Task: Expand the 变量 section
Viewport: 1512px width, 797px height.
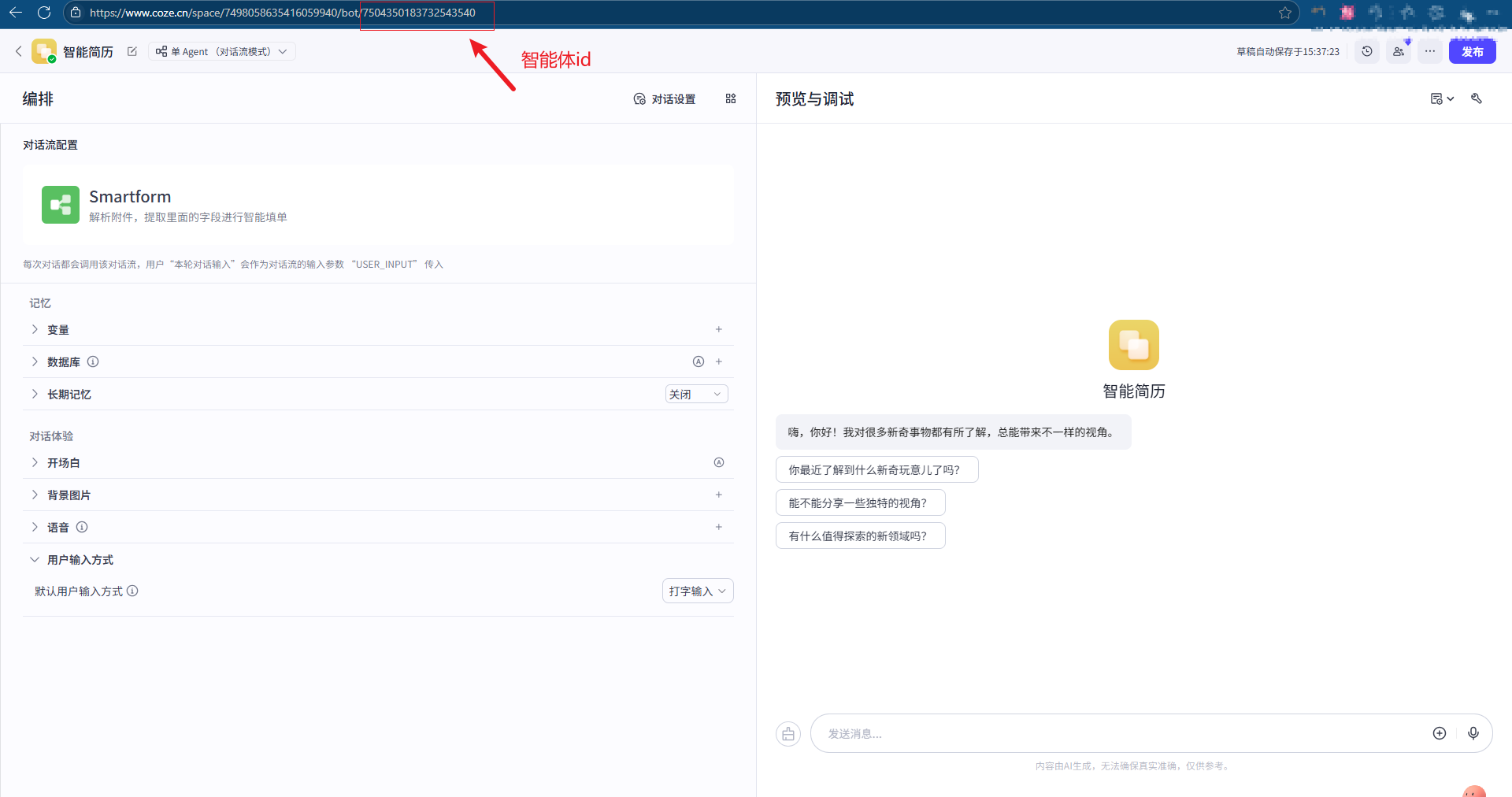Action: (35, 329)
